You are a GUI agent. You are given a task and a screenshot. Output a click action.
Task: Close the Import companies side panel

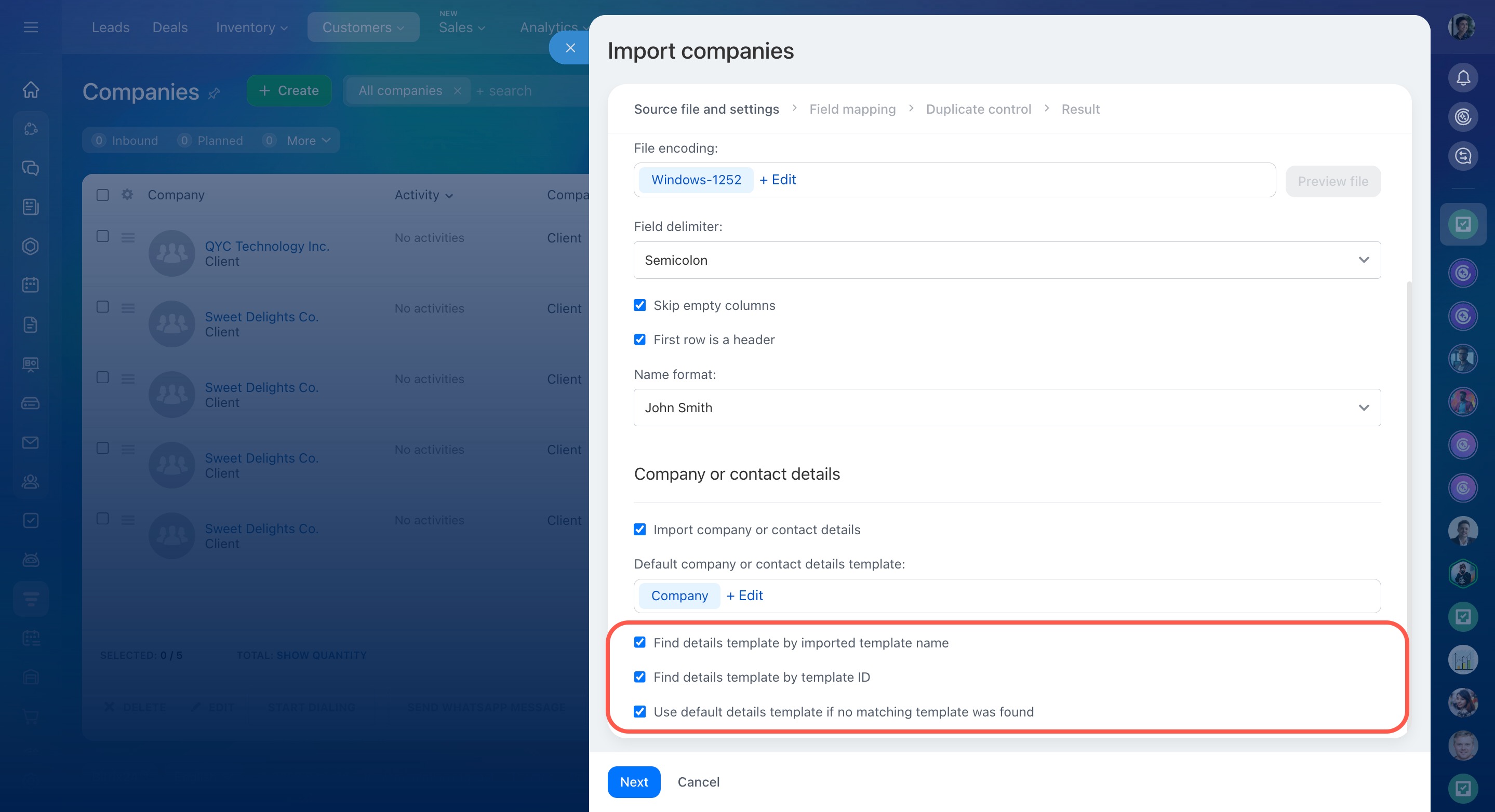point(570,48)
